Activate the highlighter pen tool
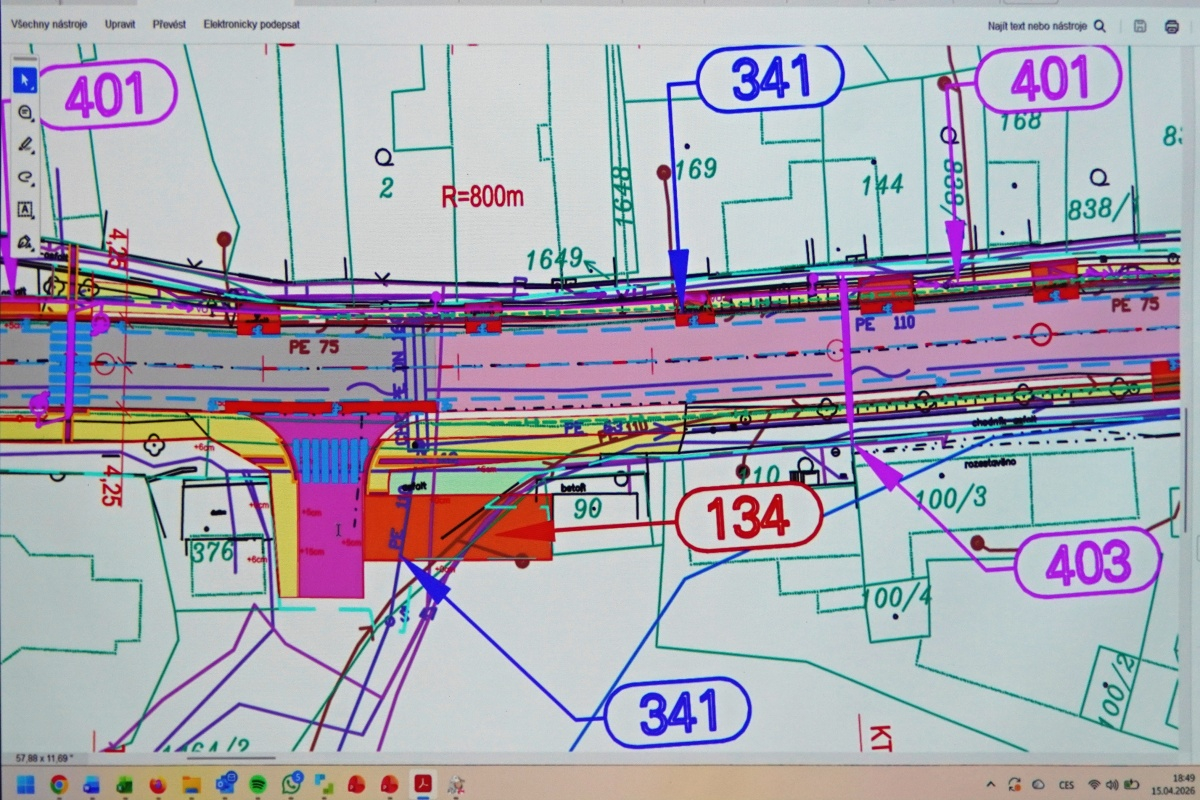1200x800 pixels. point(25,145)
